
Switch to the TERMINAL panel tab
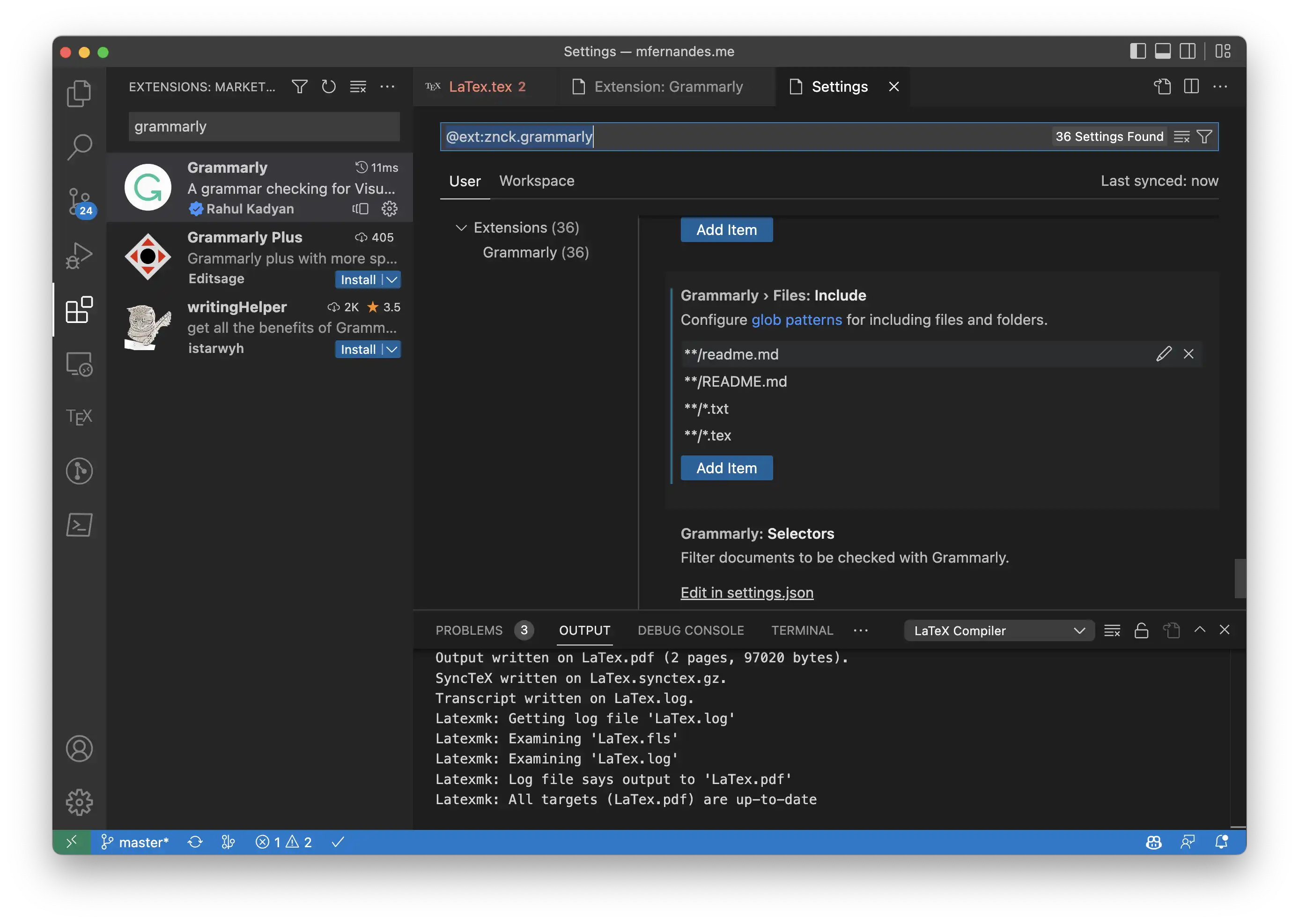click(802, 631)
